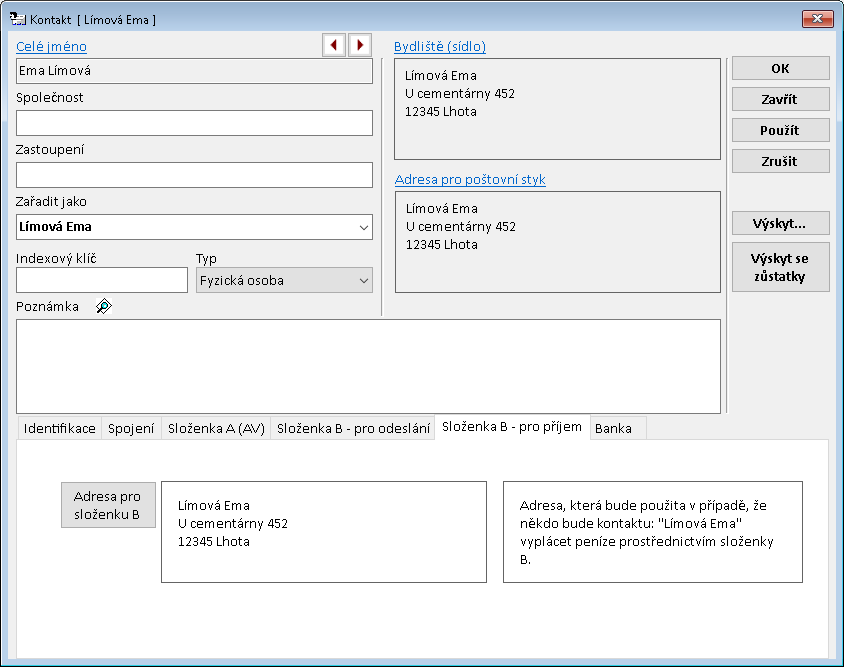This screenshot has height=667, width=844.
Task: Switch to the Identifikace tab
Action: point(60,428)
